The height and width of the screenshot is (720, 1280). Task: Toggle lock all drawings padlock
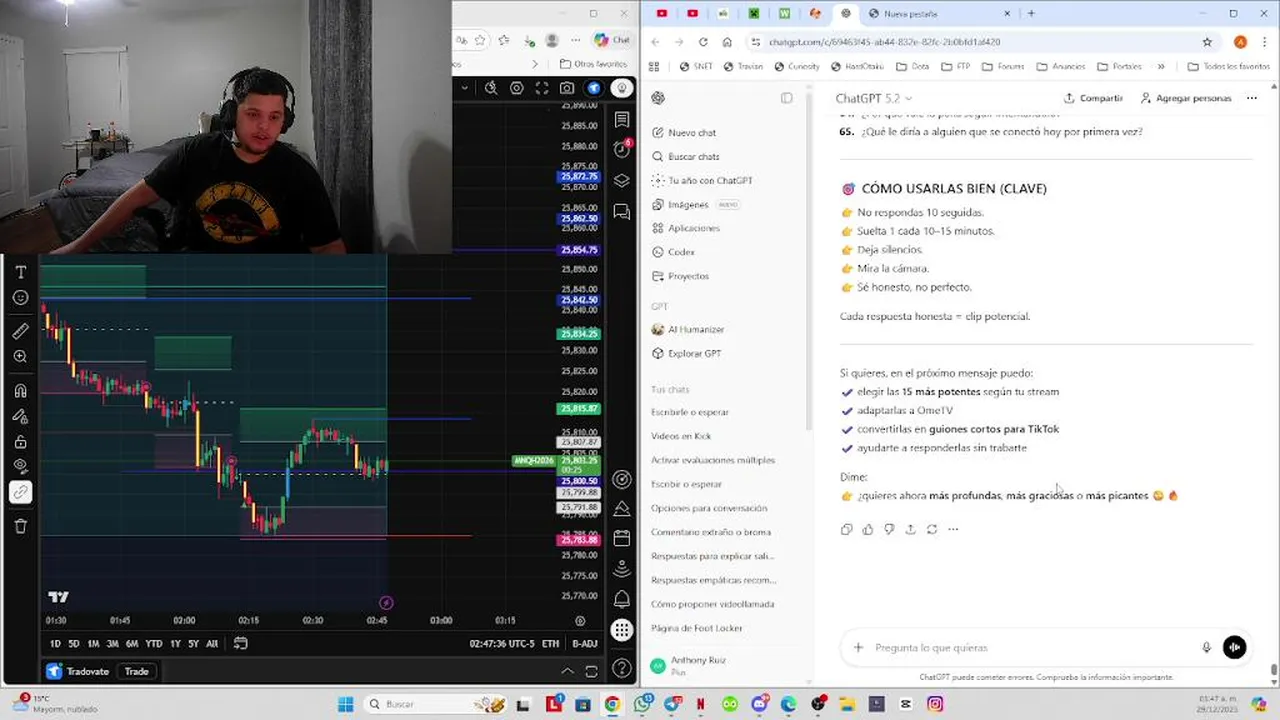point(20,442)
